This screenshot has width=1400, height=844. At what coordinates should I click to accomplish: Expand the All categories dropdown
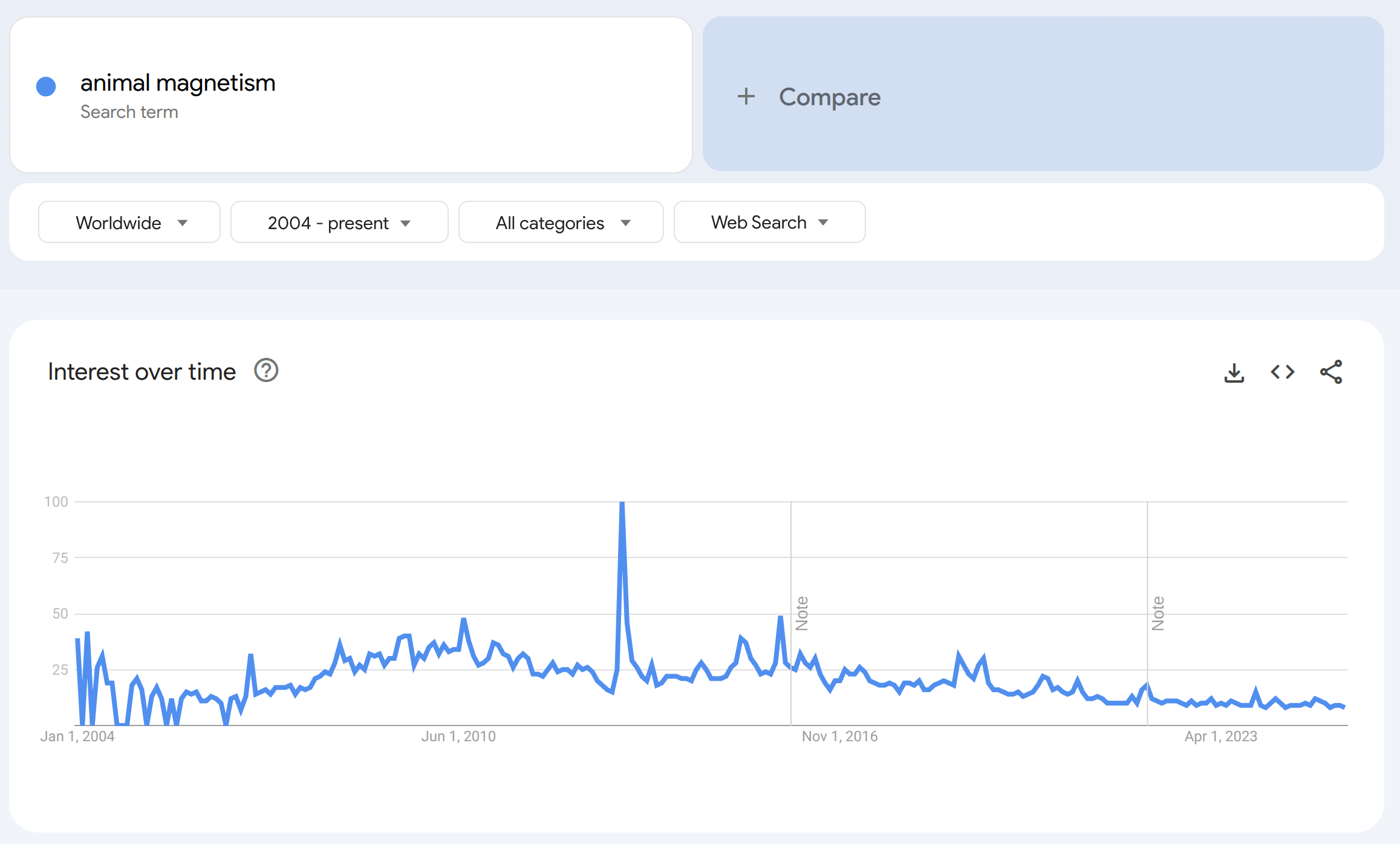pyautogui.click(x=561, y=222)
